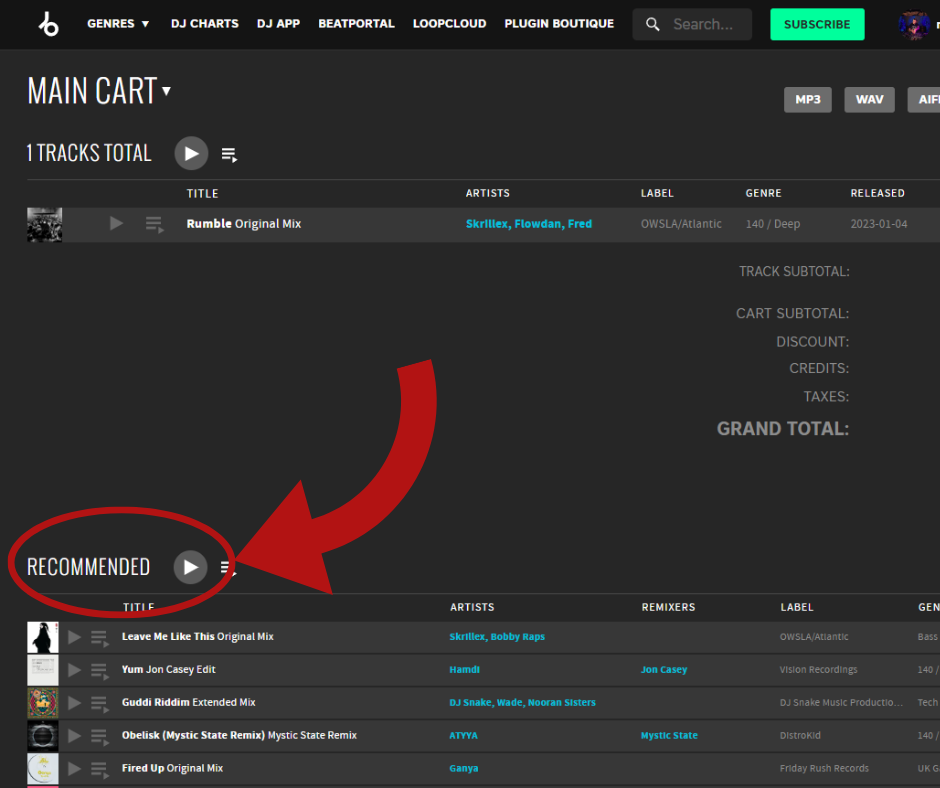The image size is (940, 788).
Task: Open Yum track artwork thumbnail
Action: pos(43,670)
